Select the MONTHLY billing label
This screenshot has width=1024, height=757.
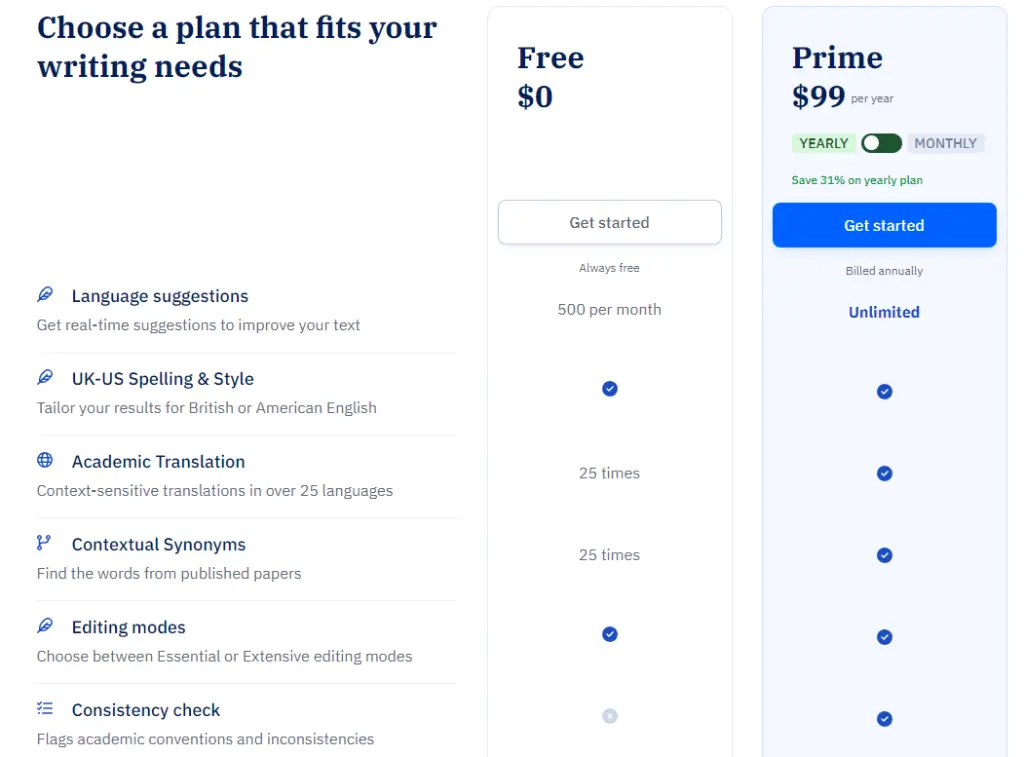[x=946, y=143]
